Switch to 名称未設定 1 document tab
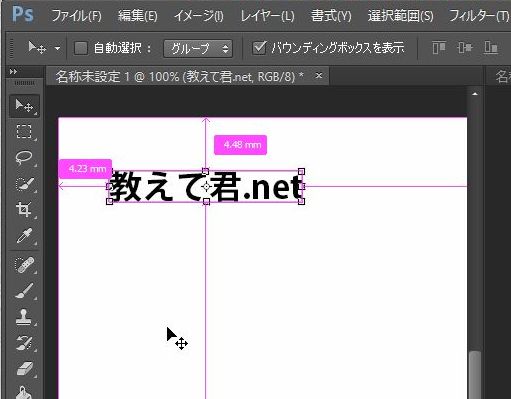Screen dimensions: 511x399 (180, 77)
